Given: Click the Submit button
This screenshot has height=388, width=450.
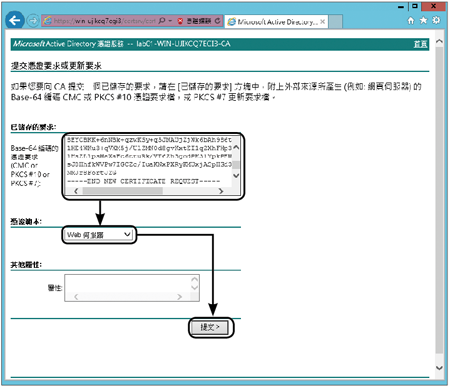Looking at the screenshot, I should pyautogui.click(x=210, y=327).
